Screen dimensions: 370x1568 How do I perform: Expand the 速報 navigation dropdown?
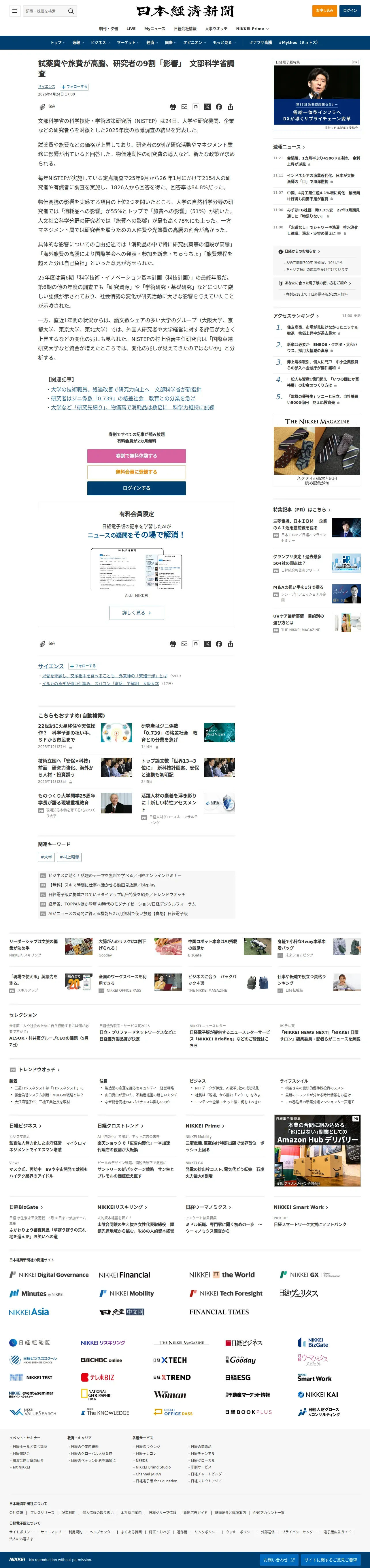point(78,43)
